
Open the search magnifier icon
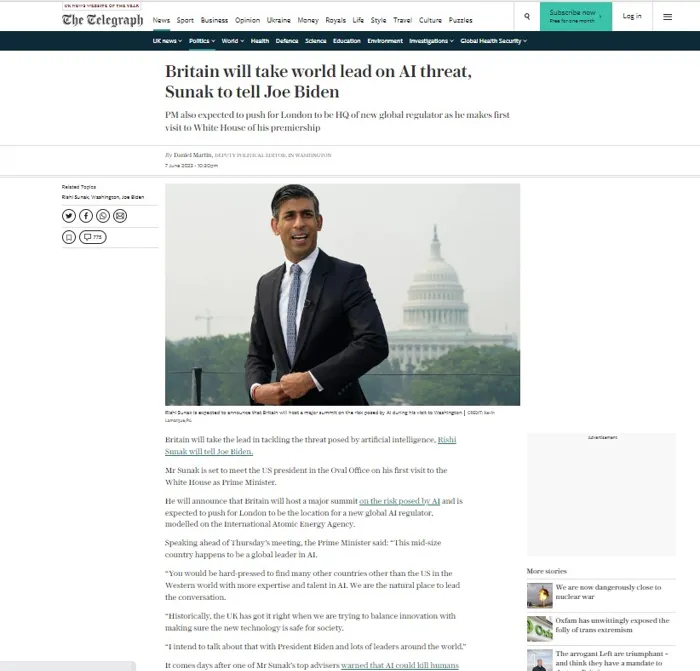[x=527, y=16]
